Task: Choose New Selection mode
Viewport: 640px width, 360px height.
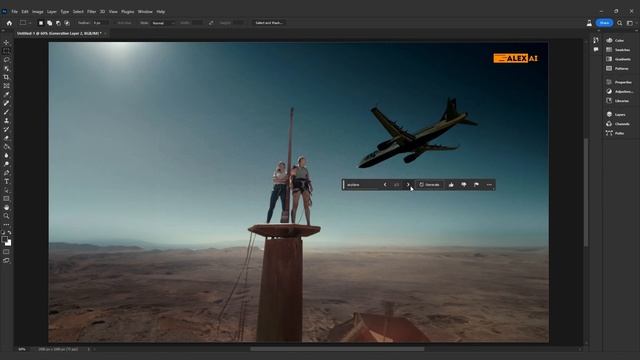Action: [x=41, y=23]
